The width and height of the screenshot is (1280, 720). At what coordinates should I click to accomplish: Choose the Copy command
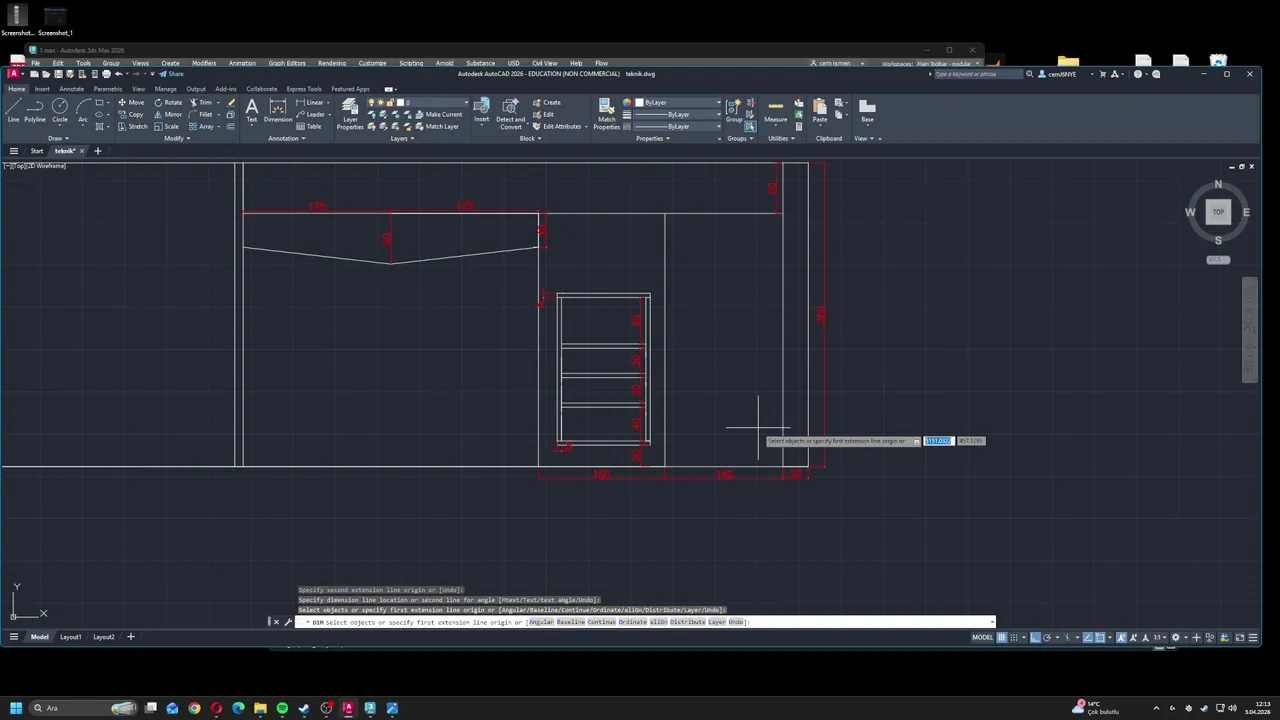(131, 114)
